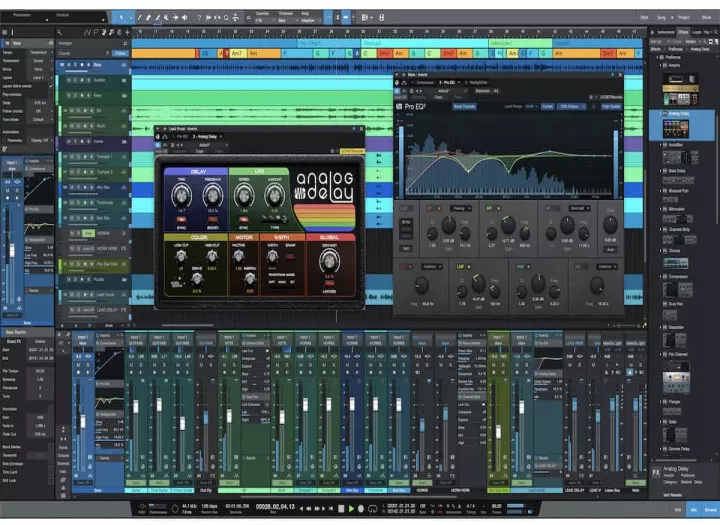
Task: Switch to the Loops browser tab
Action: (697, 32)
